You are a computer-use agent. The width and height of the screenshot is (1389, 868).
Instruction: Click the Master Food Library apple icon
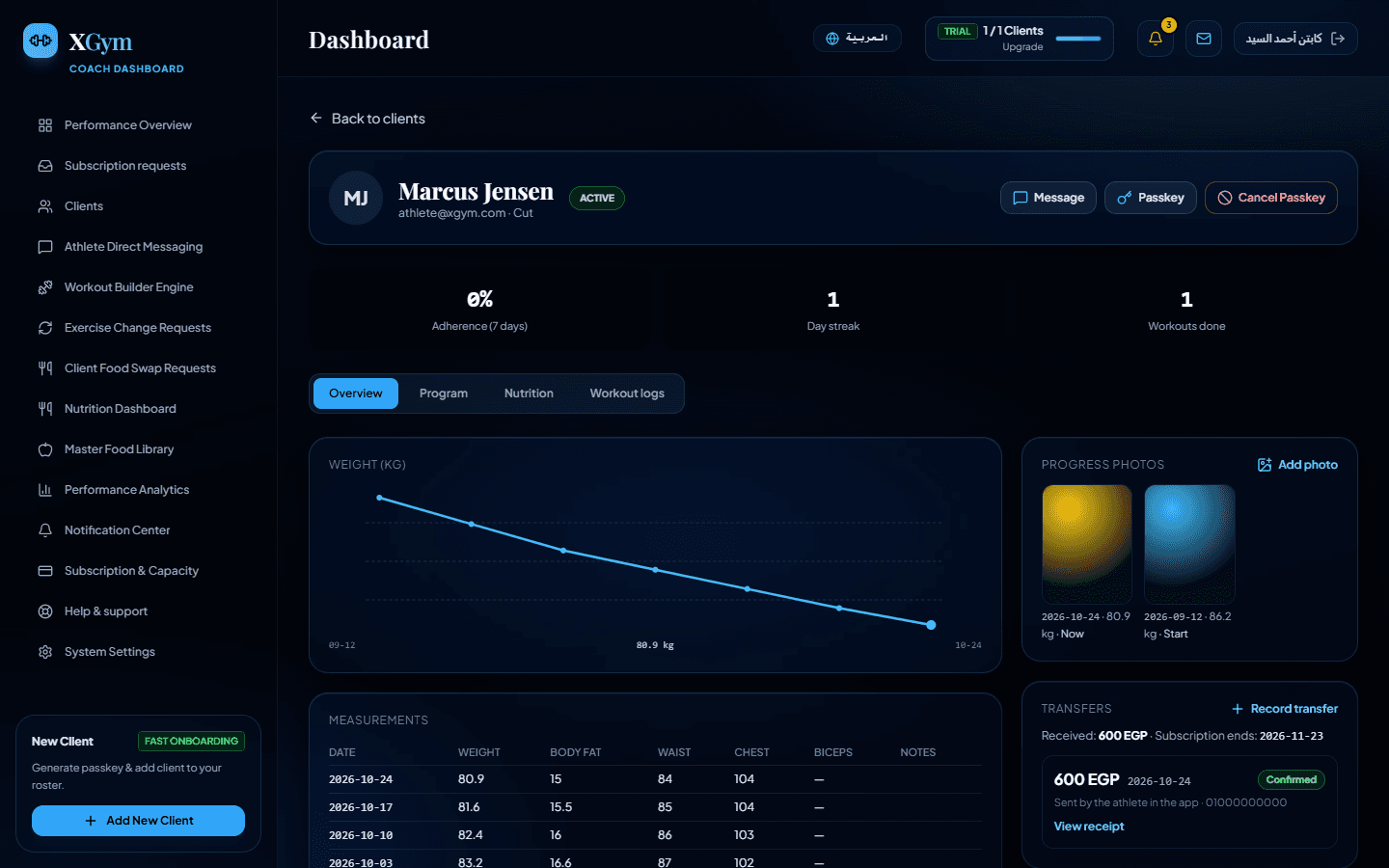tap(45, 449)
